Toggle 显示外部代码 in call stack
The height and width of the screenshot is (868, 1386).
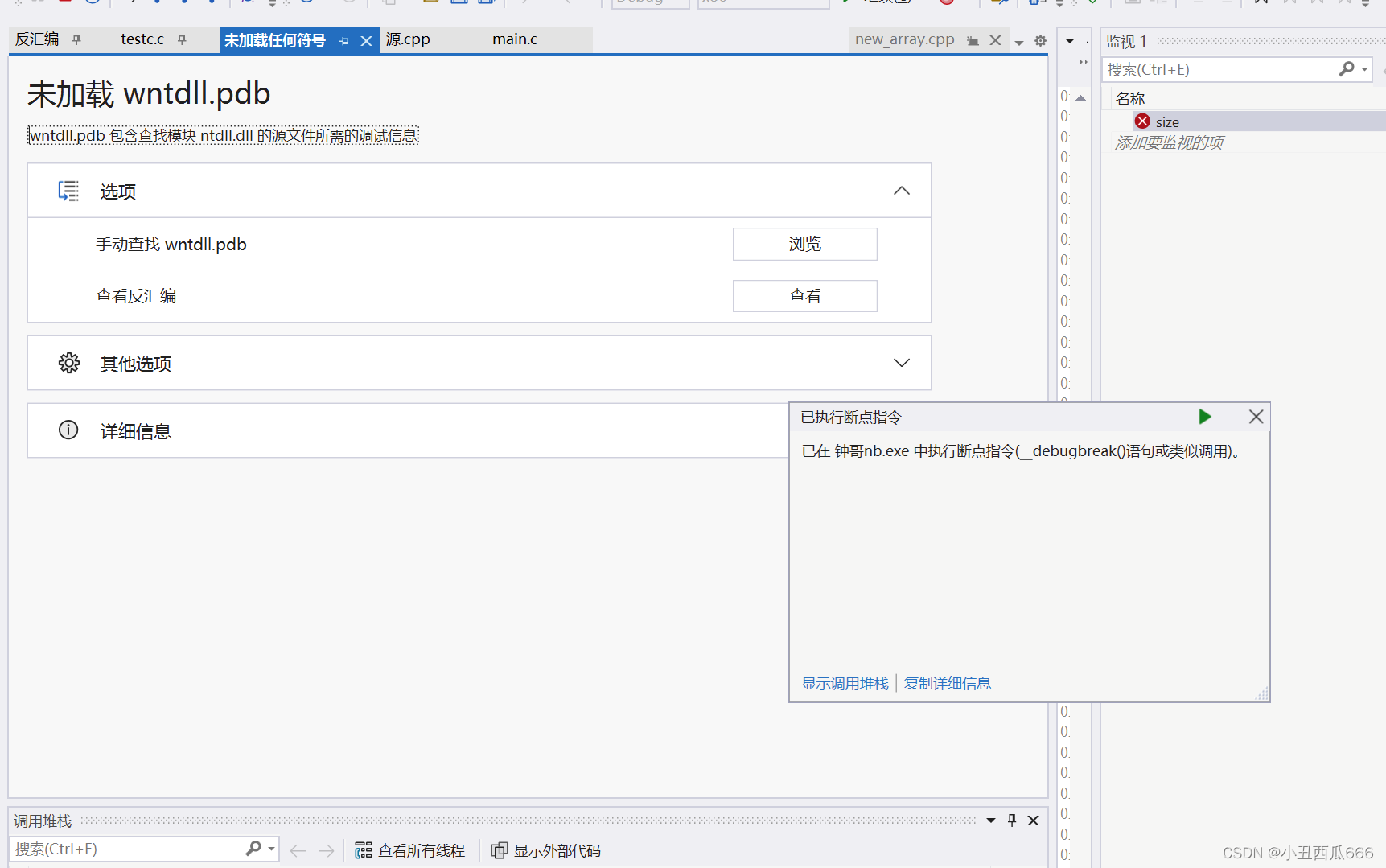[546, 850]
